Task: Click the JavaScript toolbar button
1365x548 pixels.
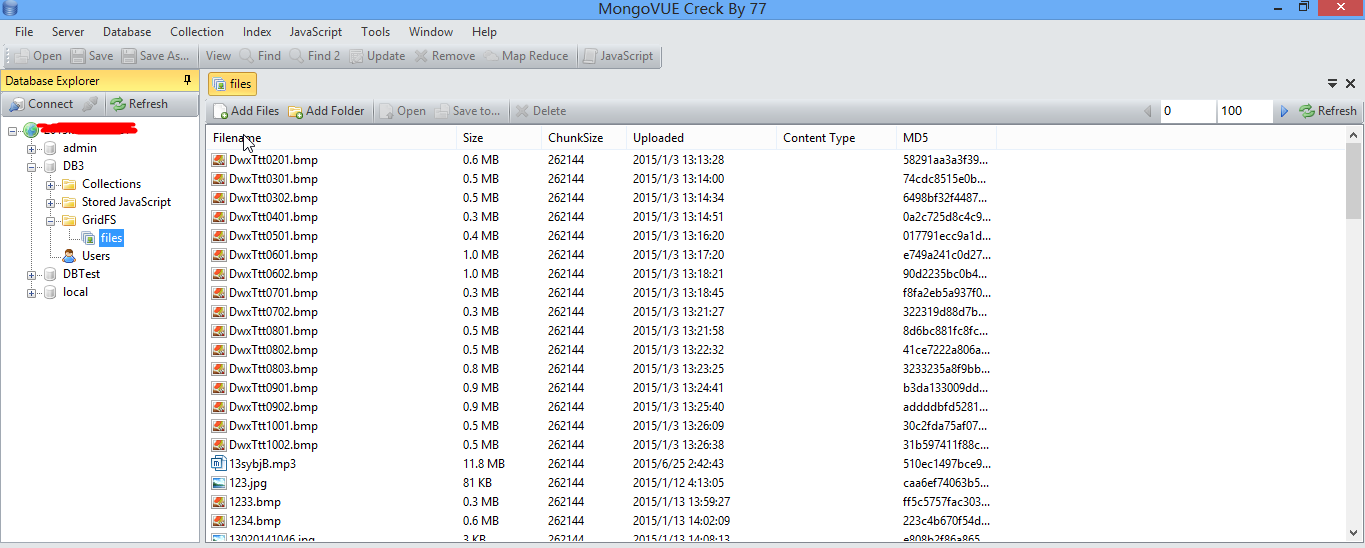Action: [618, 56]
